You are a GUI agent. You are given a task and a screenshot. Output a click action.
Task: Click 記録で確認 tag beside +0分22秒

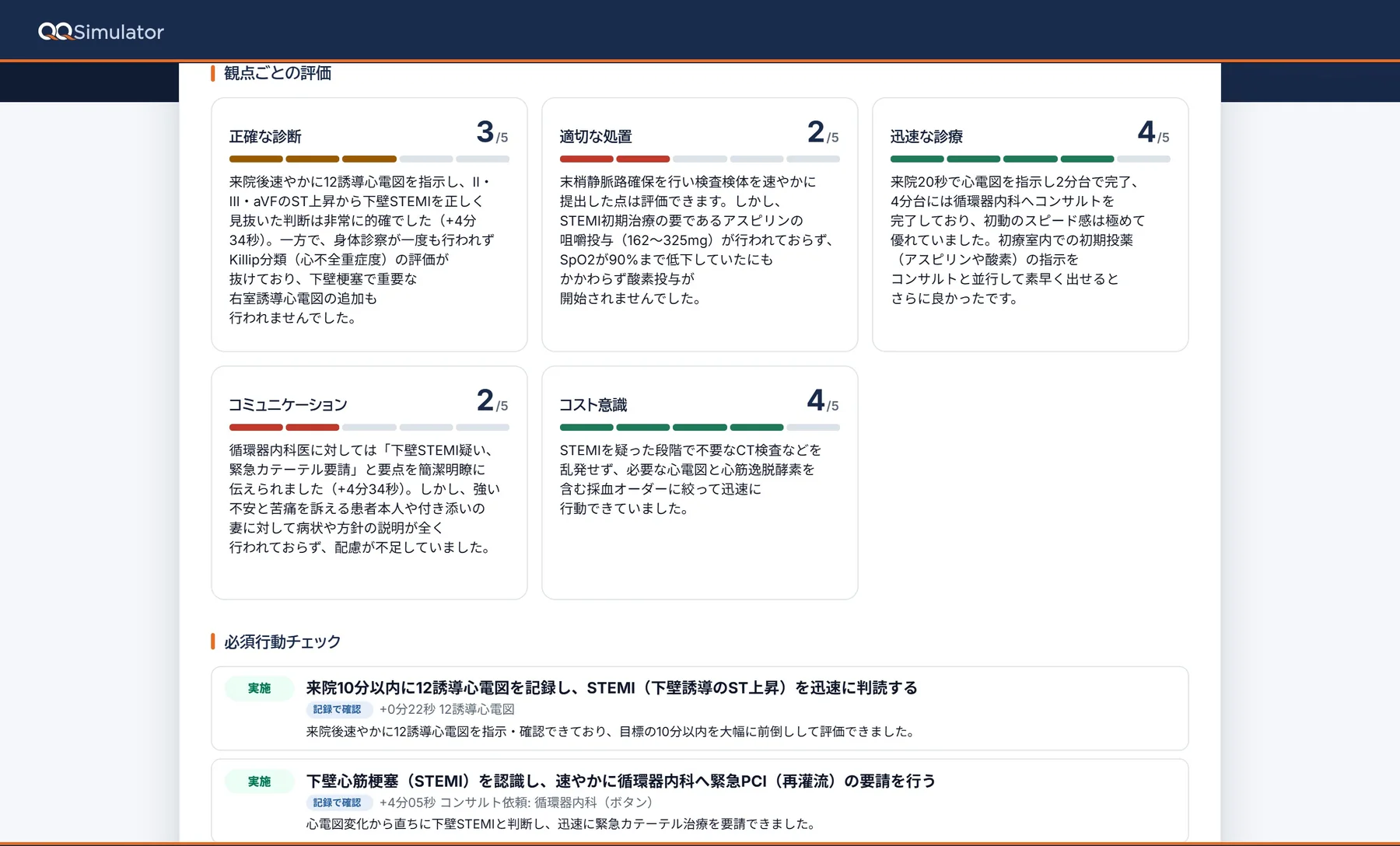pos(338,709)
